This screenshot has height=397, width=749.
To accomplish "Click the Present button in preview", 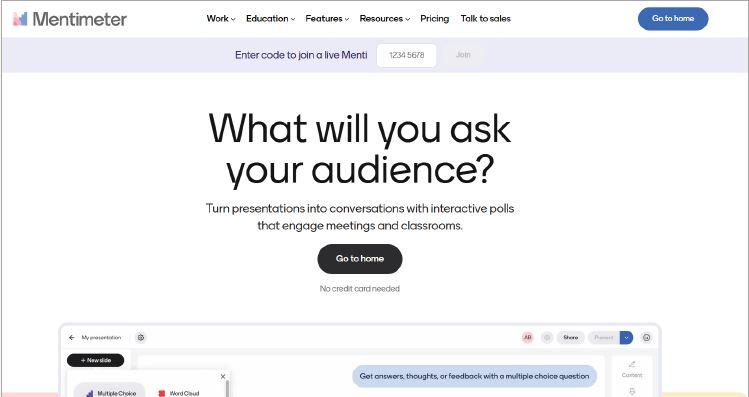I will click(x=604, y=337).
